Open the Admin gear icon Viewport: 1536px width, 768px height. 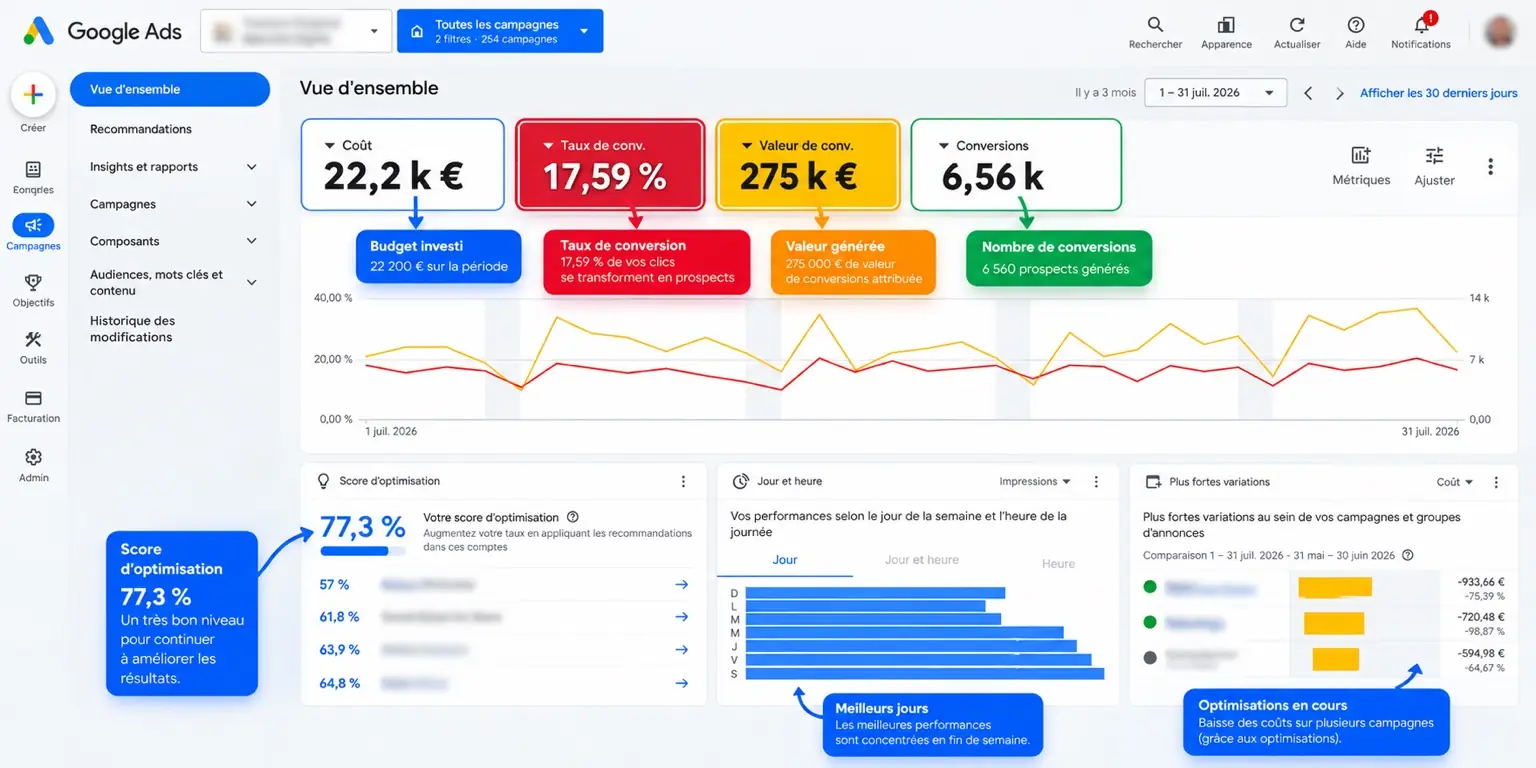[33, 457]
